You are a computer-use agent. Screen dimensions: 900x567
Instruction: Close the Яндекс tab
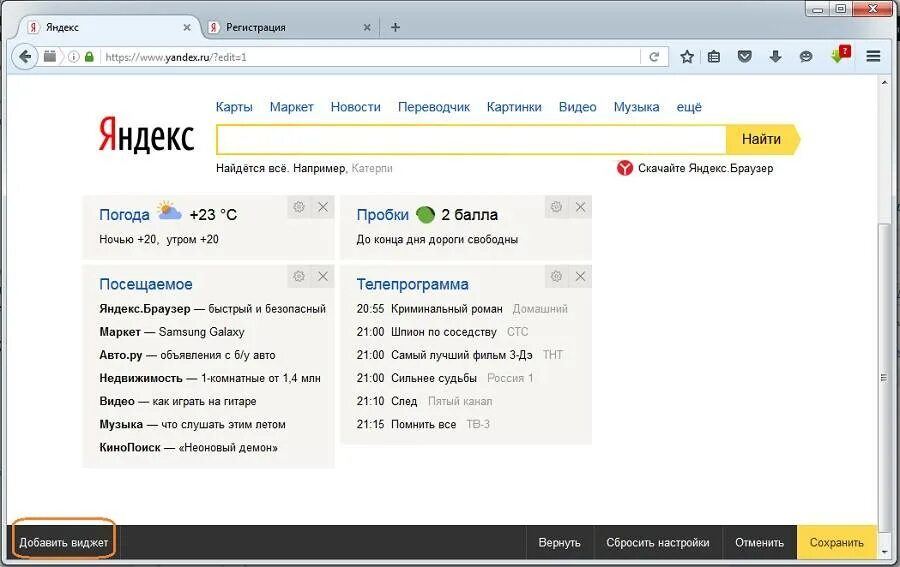coord(187,28)
